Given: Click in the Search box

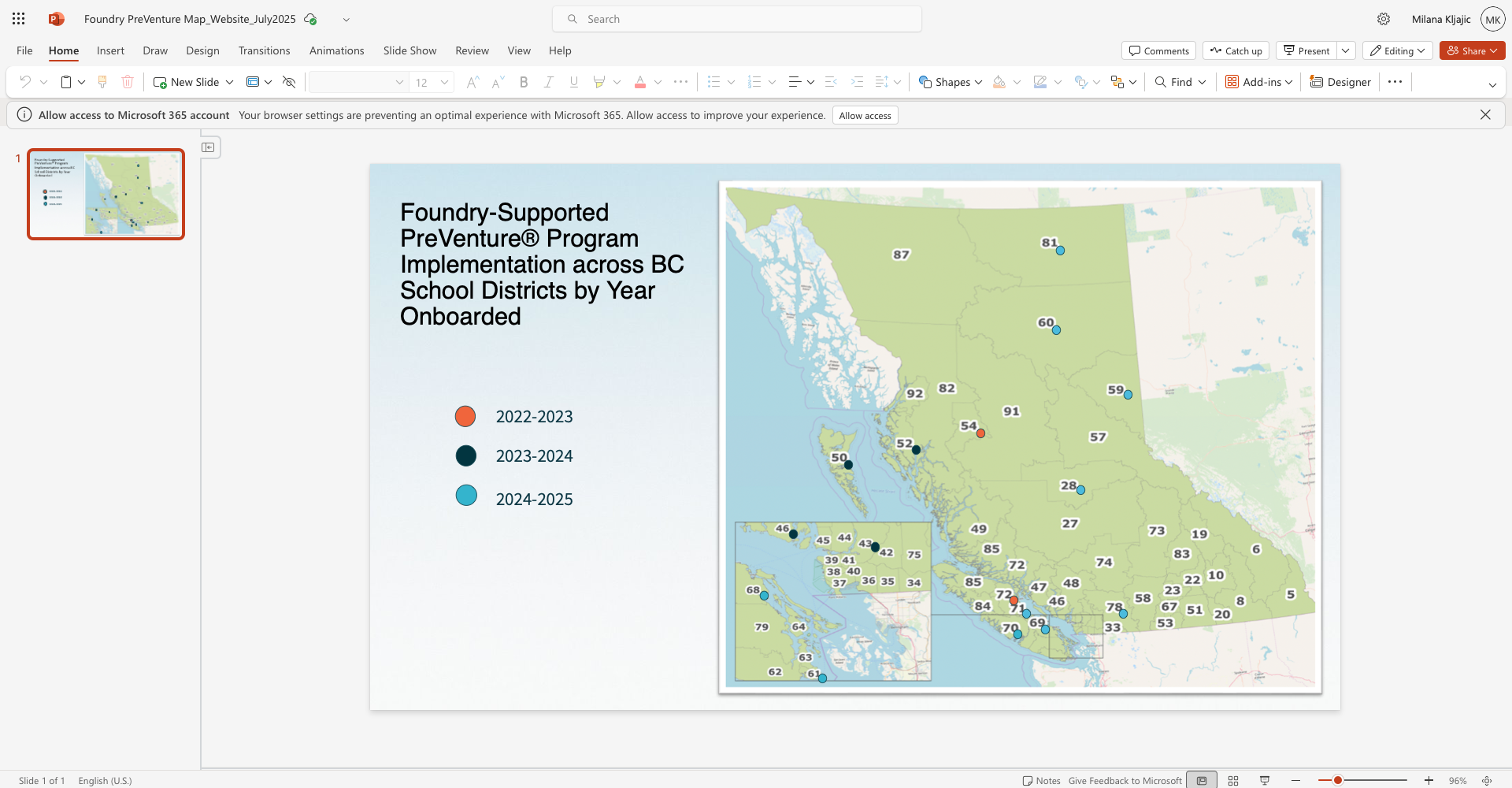Looking at the screenshot, I should (737, 19).
